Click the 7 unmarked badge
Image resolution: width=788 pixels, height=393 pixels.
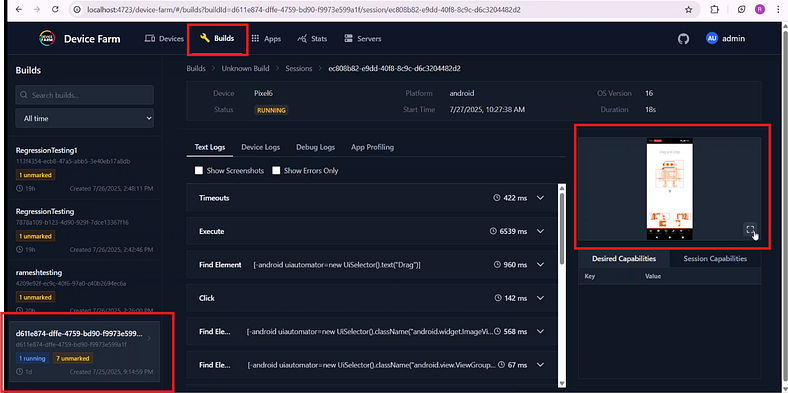tap(73, 358)
